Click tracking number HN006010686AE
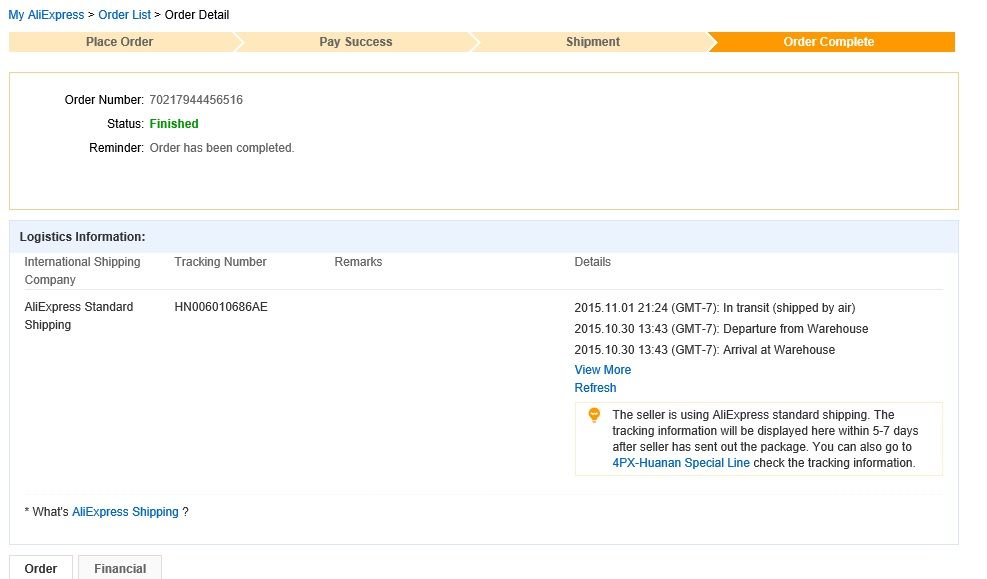Viewport: 987px width, 579px height. 221,307
